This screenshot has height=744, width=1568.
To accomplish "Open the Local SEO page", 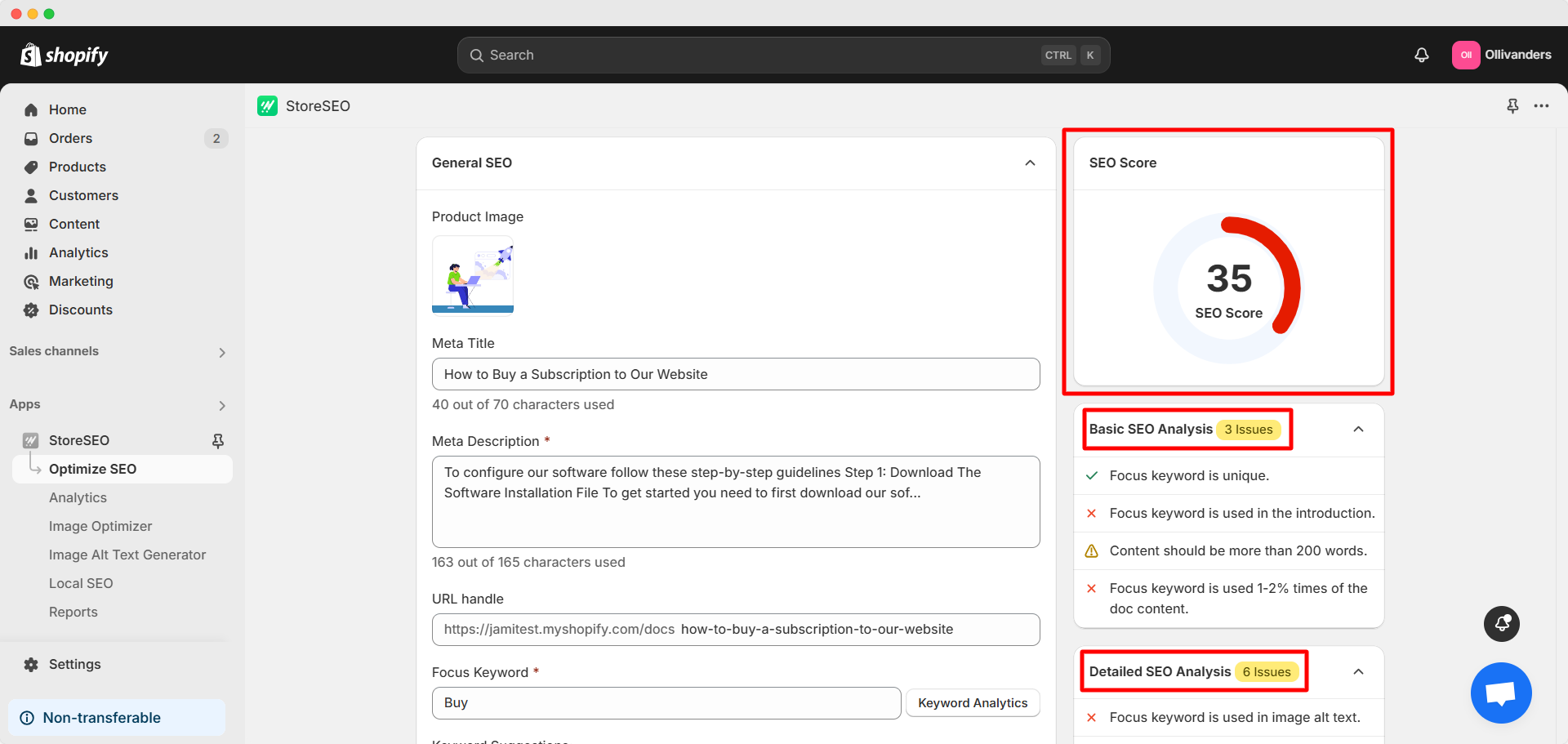I will point(81,583).
